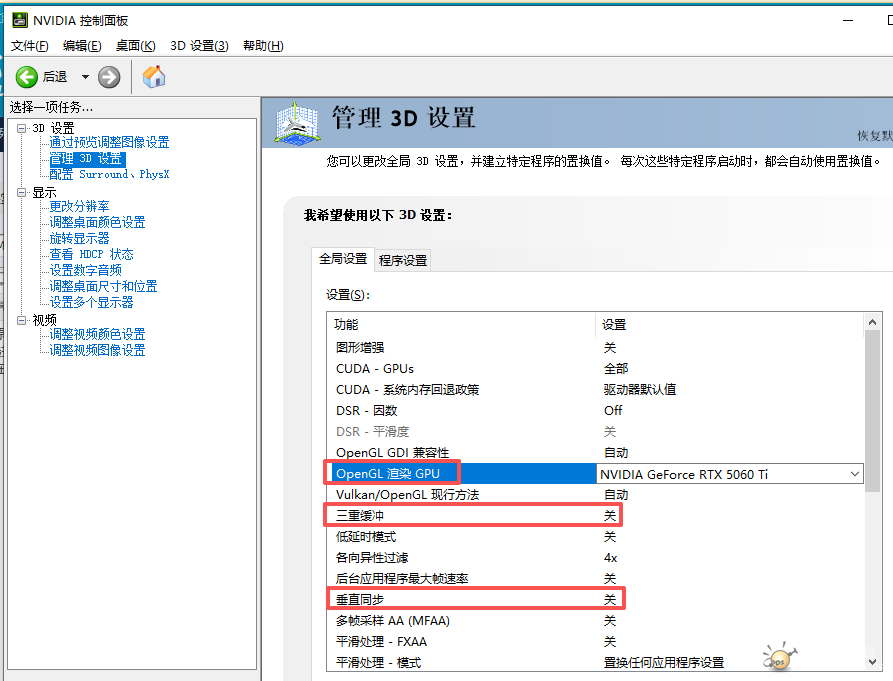Open the 3D 设置(3) menu
This screenshot has height=681, width=893.
(x=199, y=46)
